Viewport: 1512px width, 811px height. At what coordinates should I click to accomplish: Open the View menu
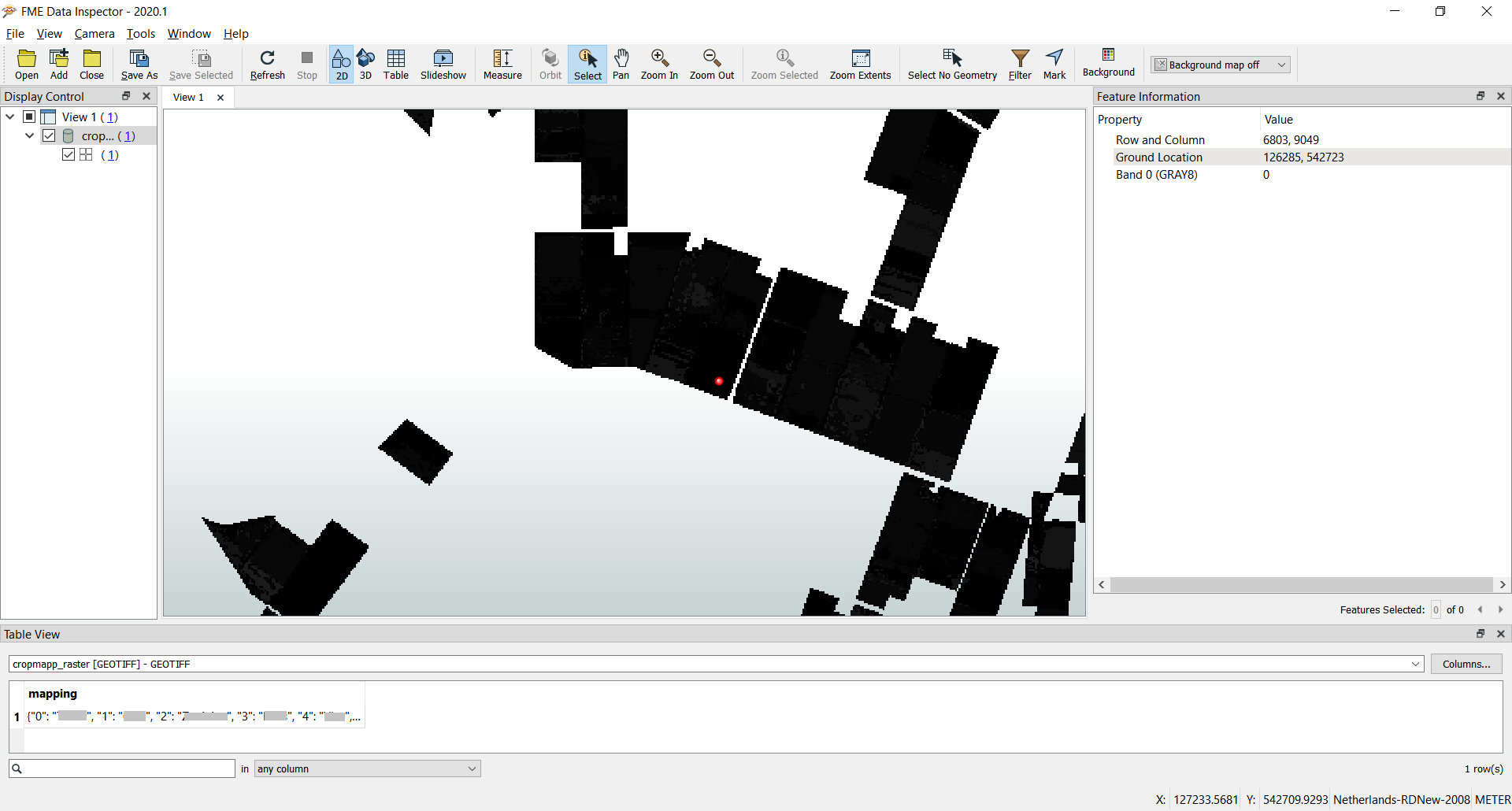(49, 33)
